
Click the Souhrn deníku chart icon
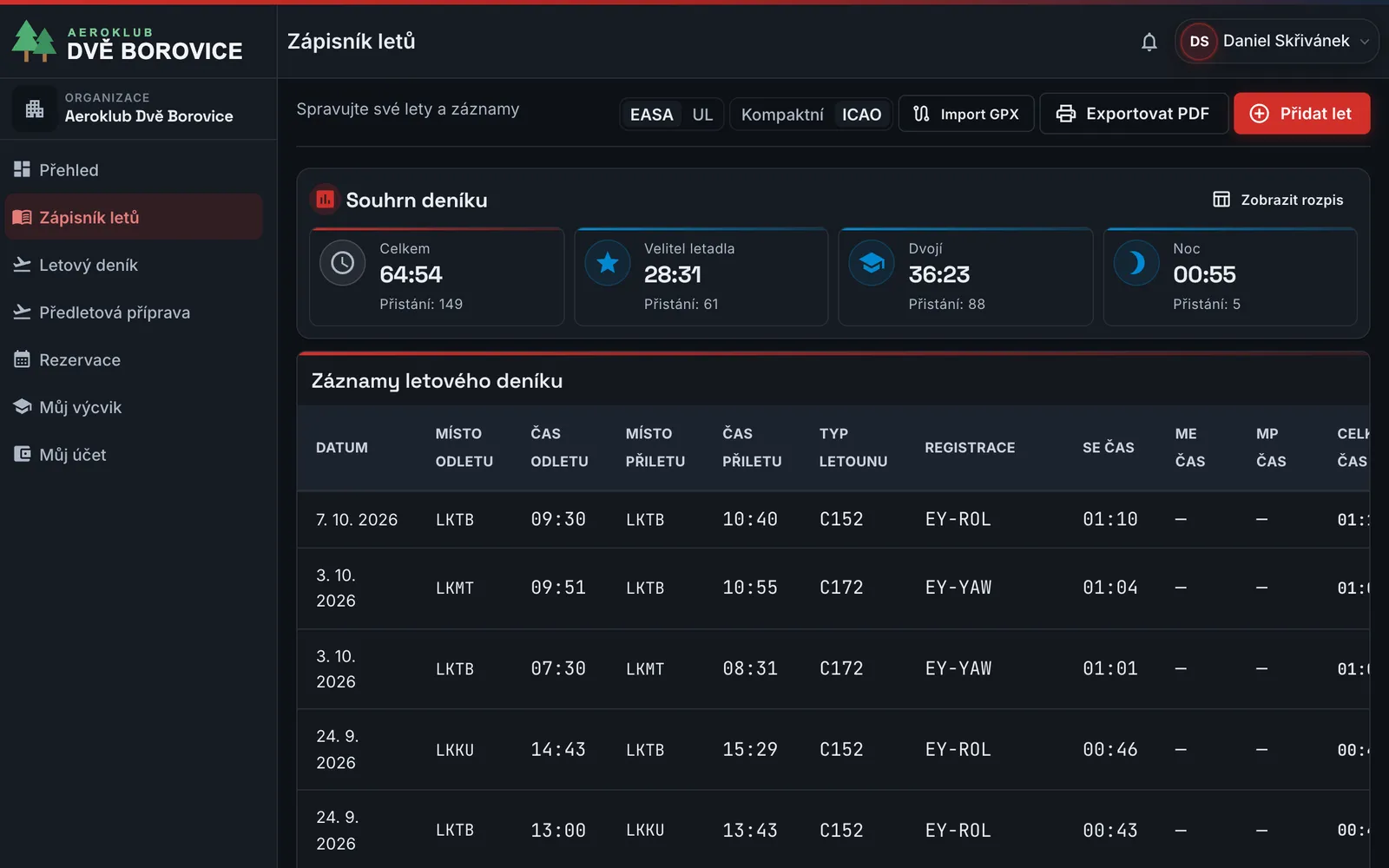tap(325, 200)
